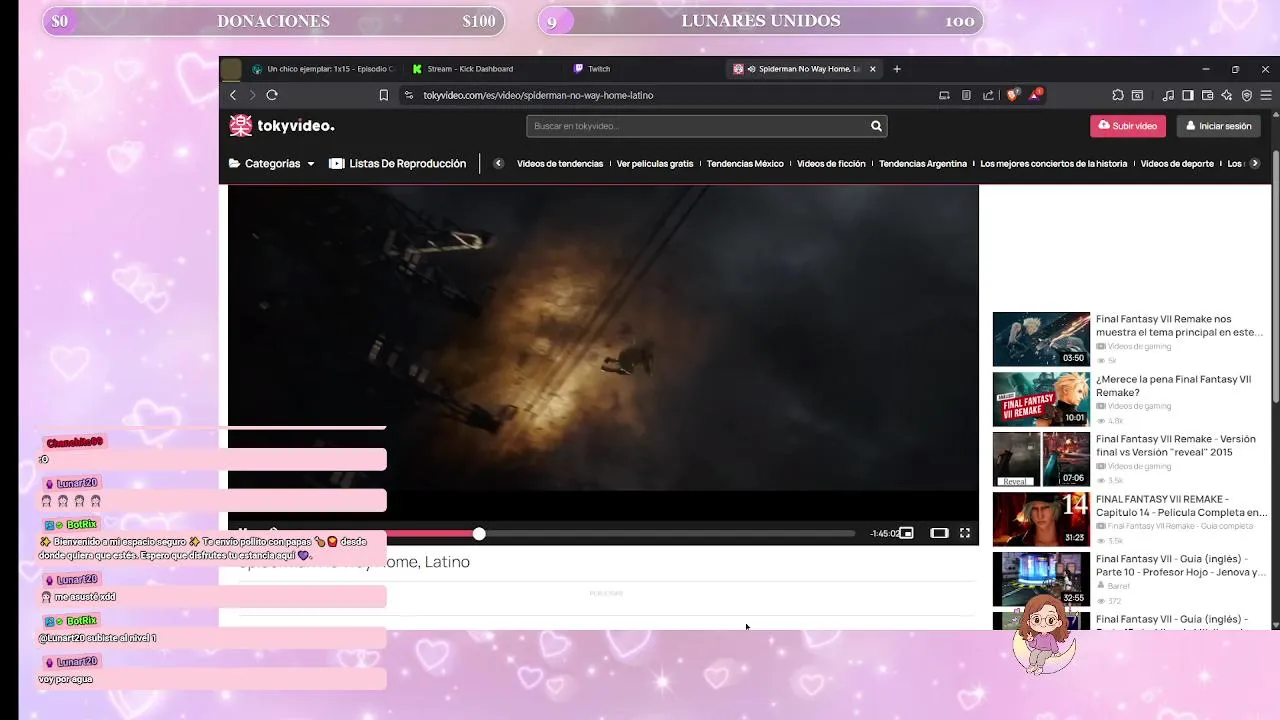Click the video progress slider handle
Image resolution: width=1280 pixels, height=720 pixels.
(x=479, y=534)
